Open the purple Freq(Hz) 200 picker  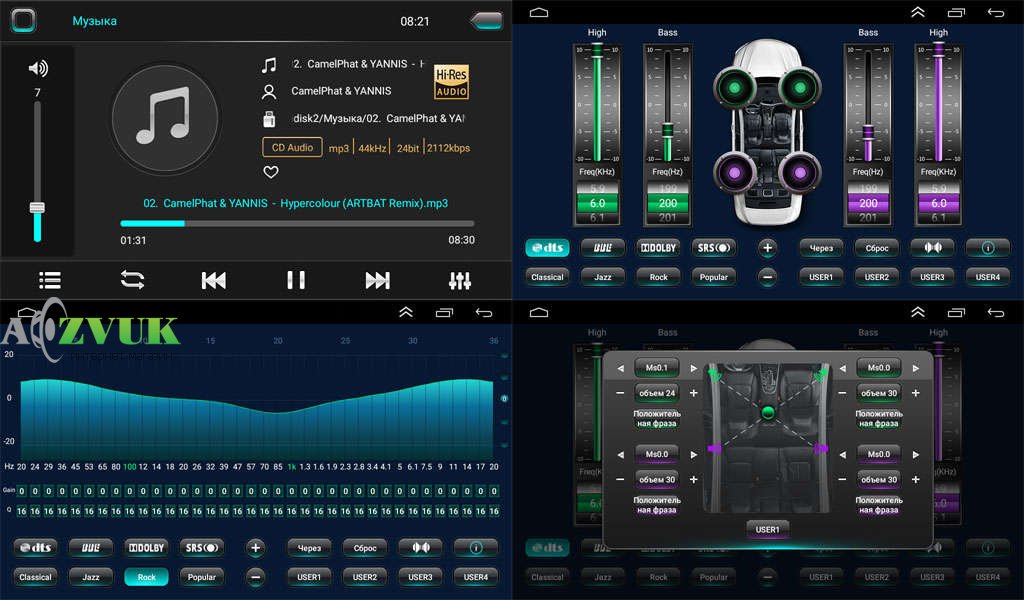[868, 203]
